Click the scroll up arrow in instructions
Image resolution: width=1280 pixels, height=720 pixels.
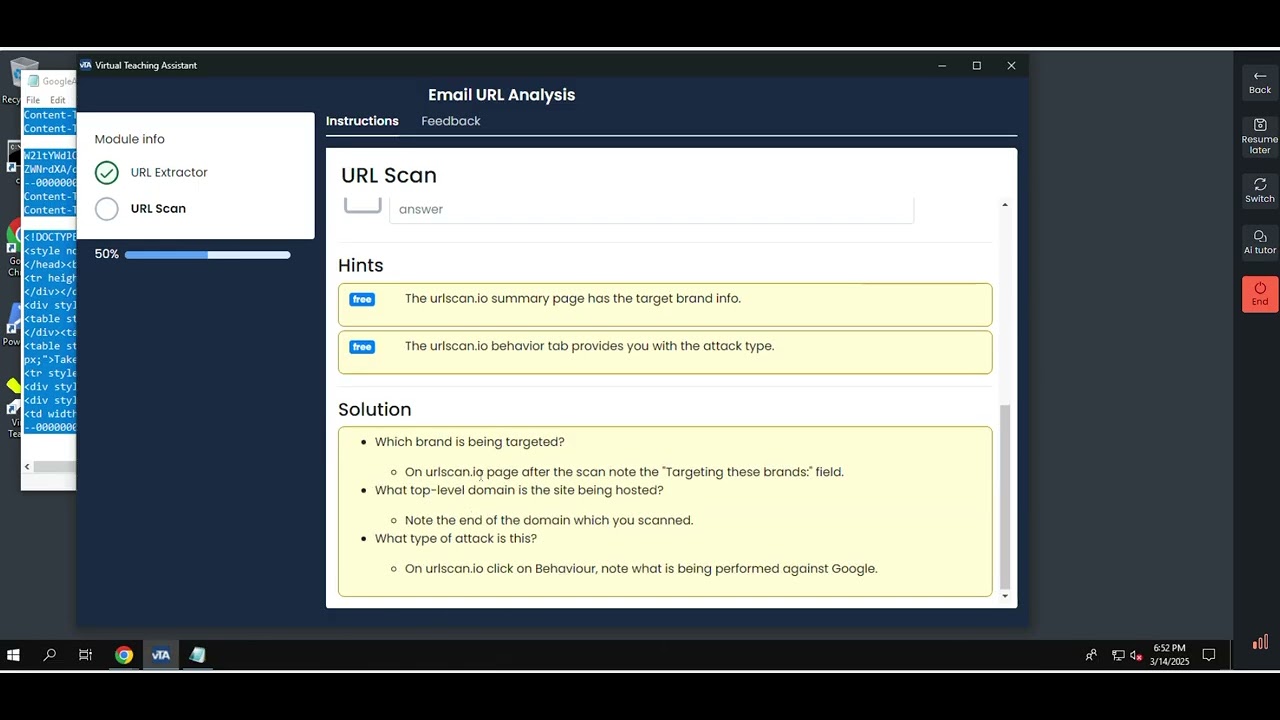point(1005,205)
